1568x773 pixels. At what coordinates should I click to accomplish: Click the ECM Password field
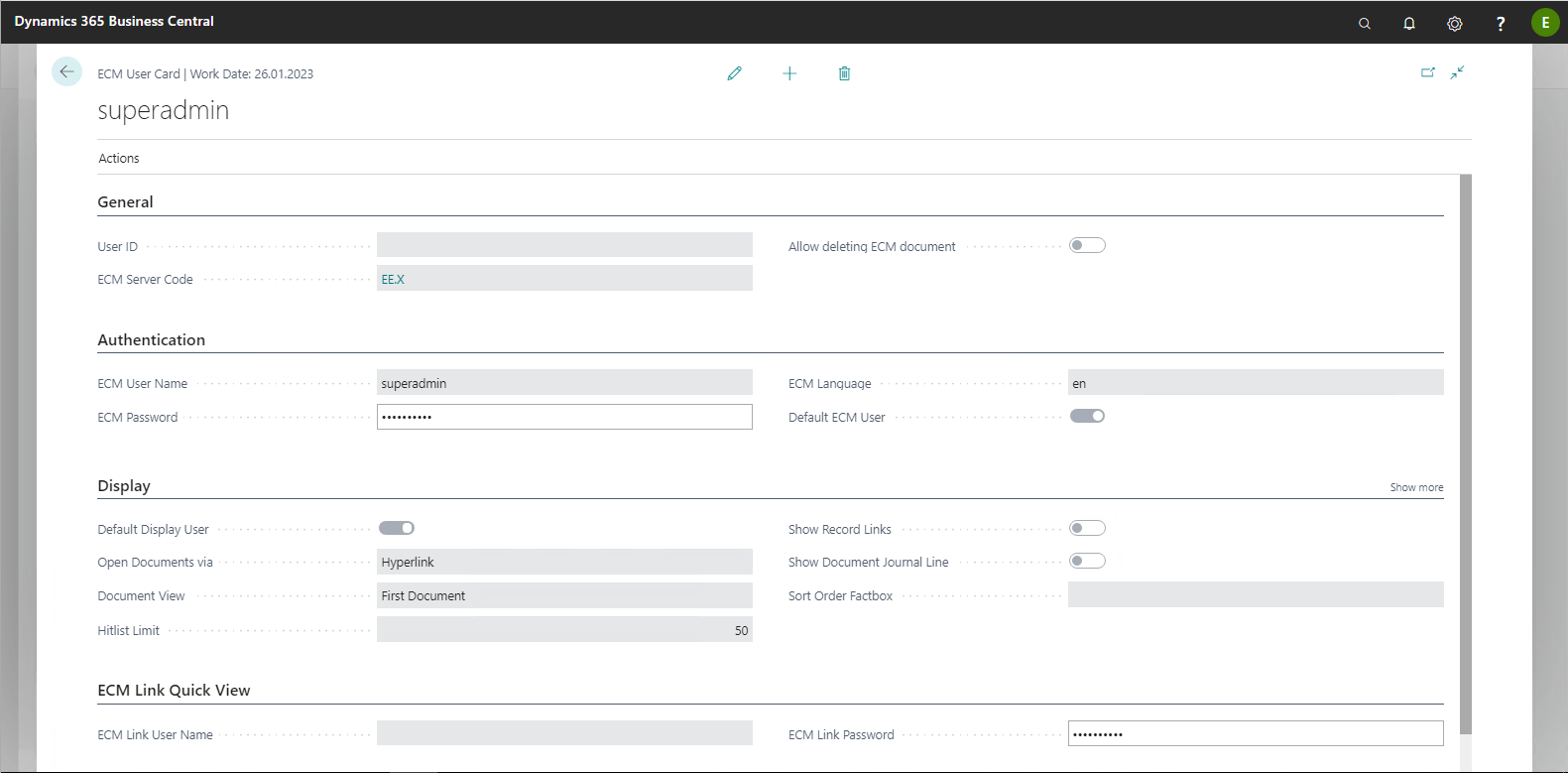pyautogui.click(x=564, y=417)
